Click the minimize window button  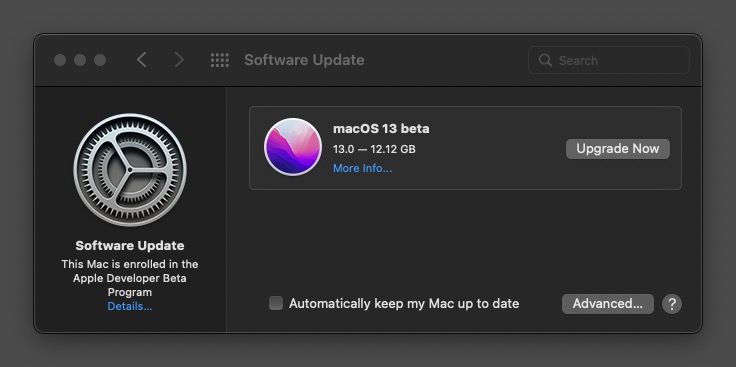tap(80, 60)
